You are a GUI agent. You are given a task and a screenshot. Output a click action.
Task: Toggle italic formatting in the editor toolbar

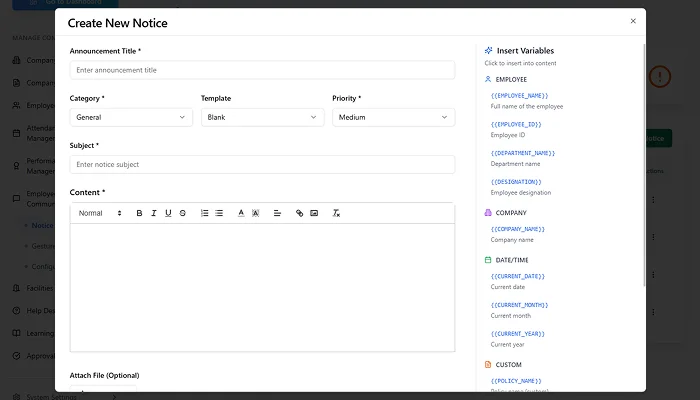154,213
